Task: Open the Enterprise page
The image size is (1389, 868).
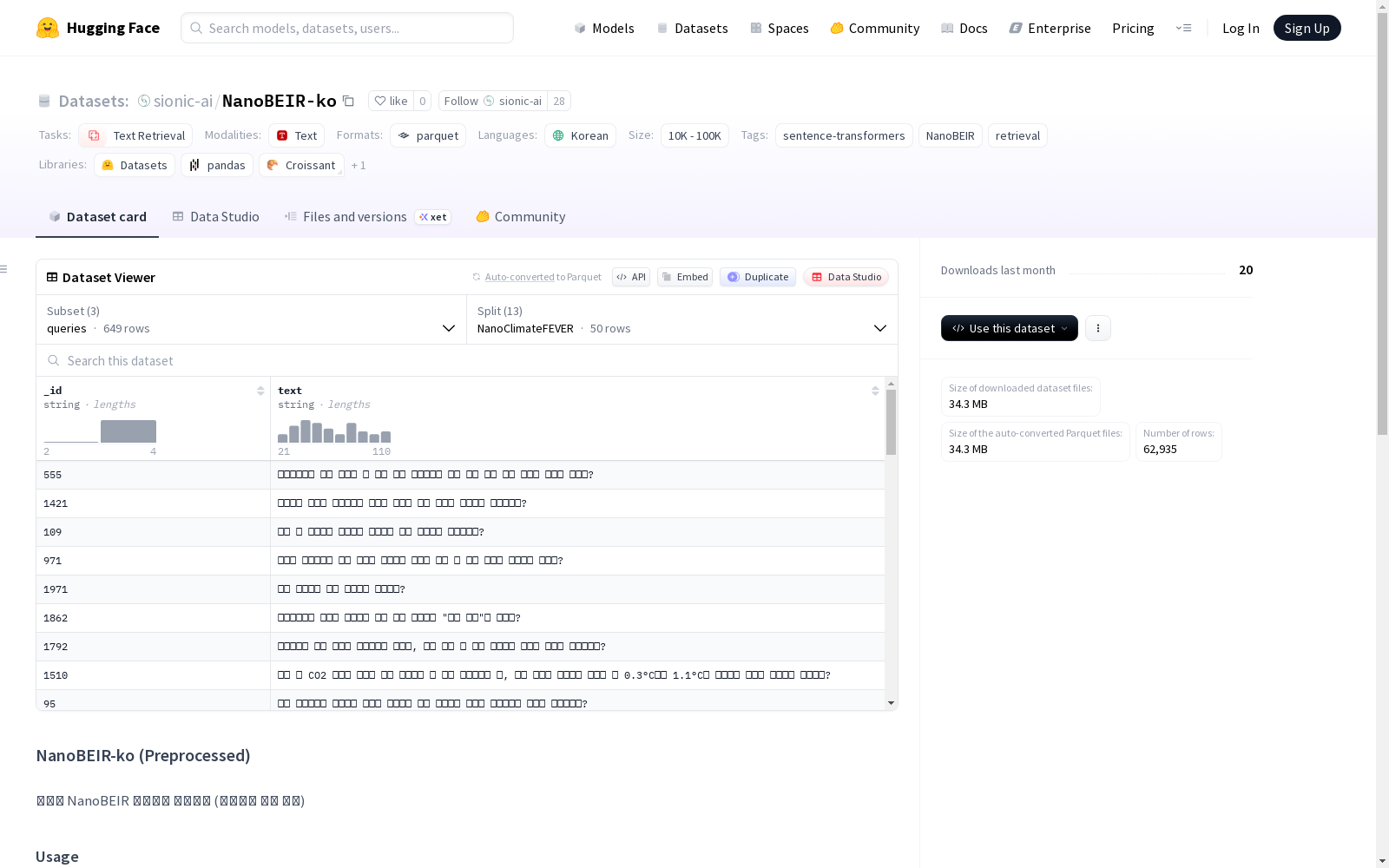Action: pyautogui.click(x=1050, y=28)
